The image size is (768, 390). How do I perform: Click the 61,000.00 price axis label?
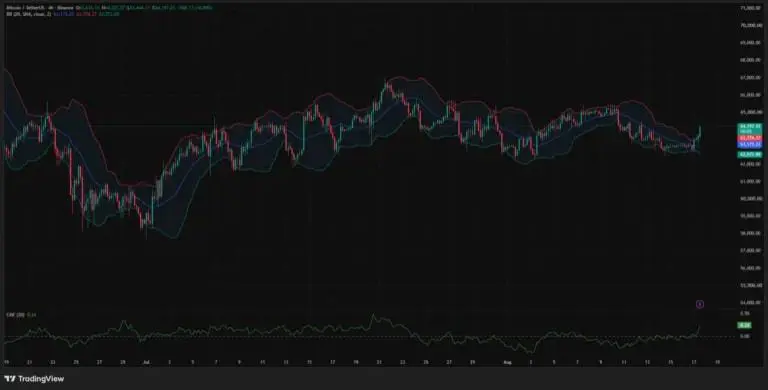tap(751, 181)
